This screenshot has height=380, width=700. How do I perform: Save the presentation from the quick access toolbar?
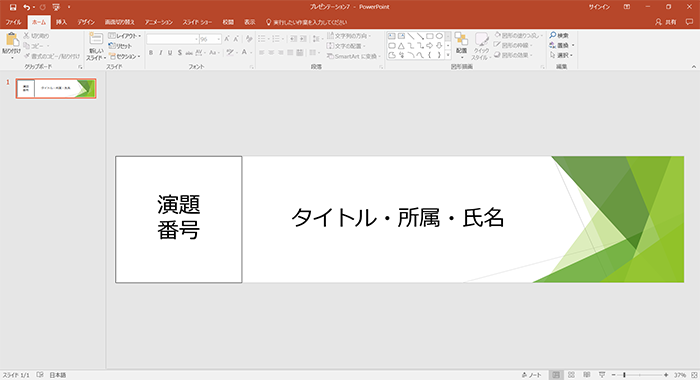point(13,7)
